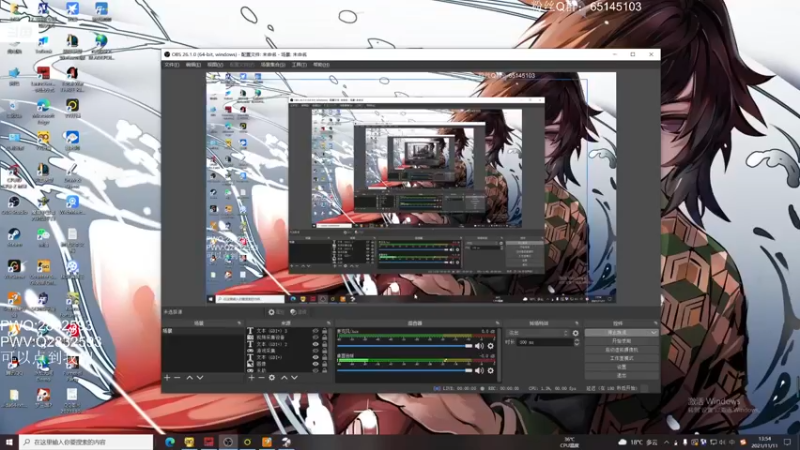Click the 退出 button in the 控件 panel
The image size is (800, 450).
tap(621, 376)
